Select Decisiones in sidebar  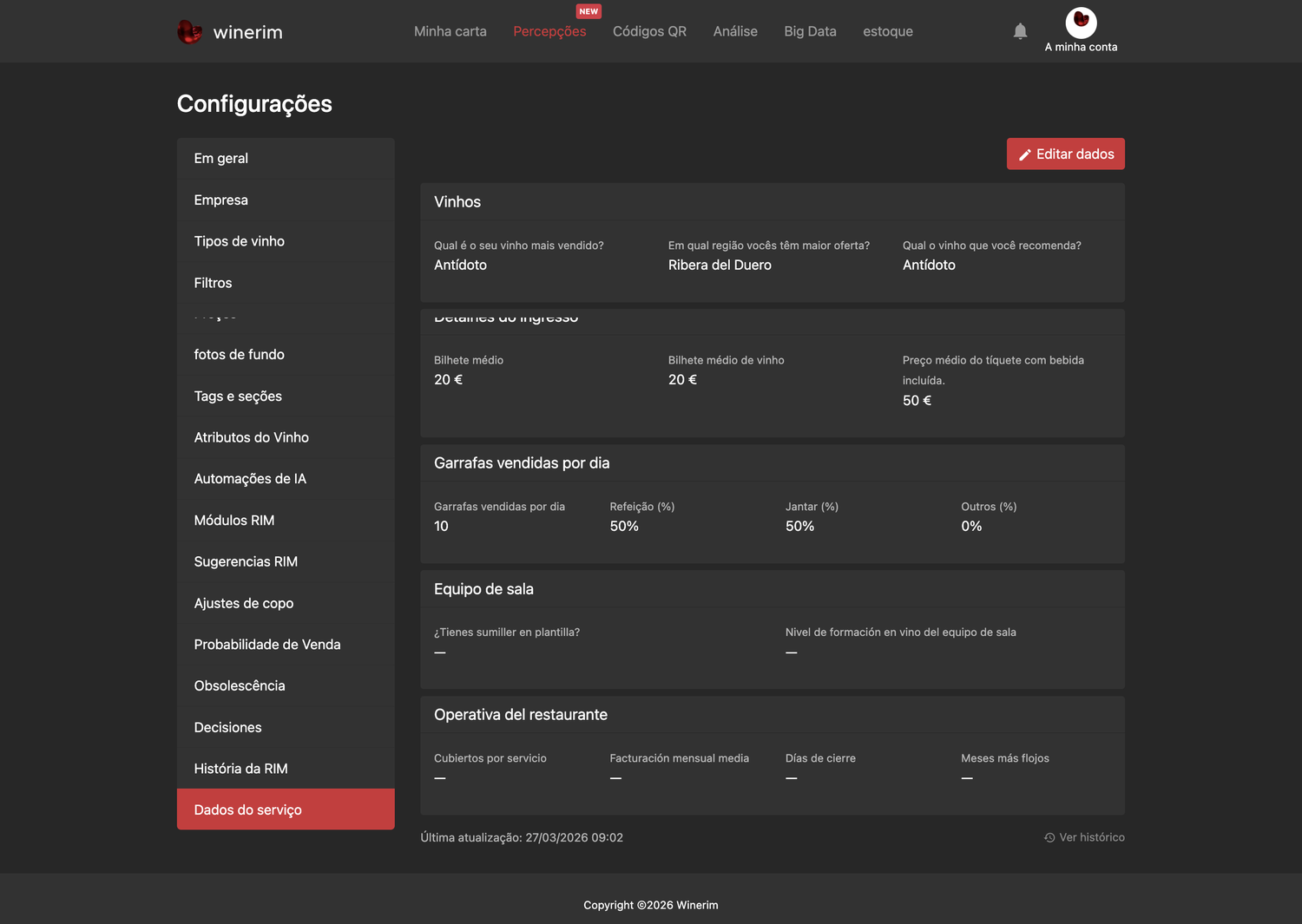(x=286, y=727)
